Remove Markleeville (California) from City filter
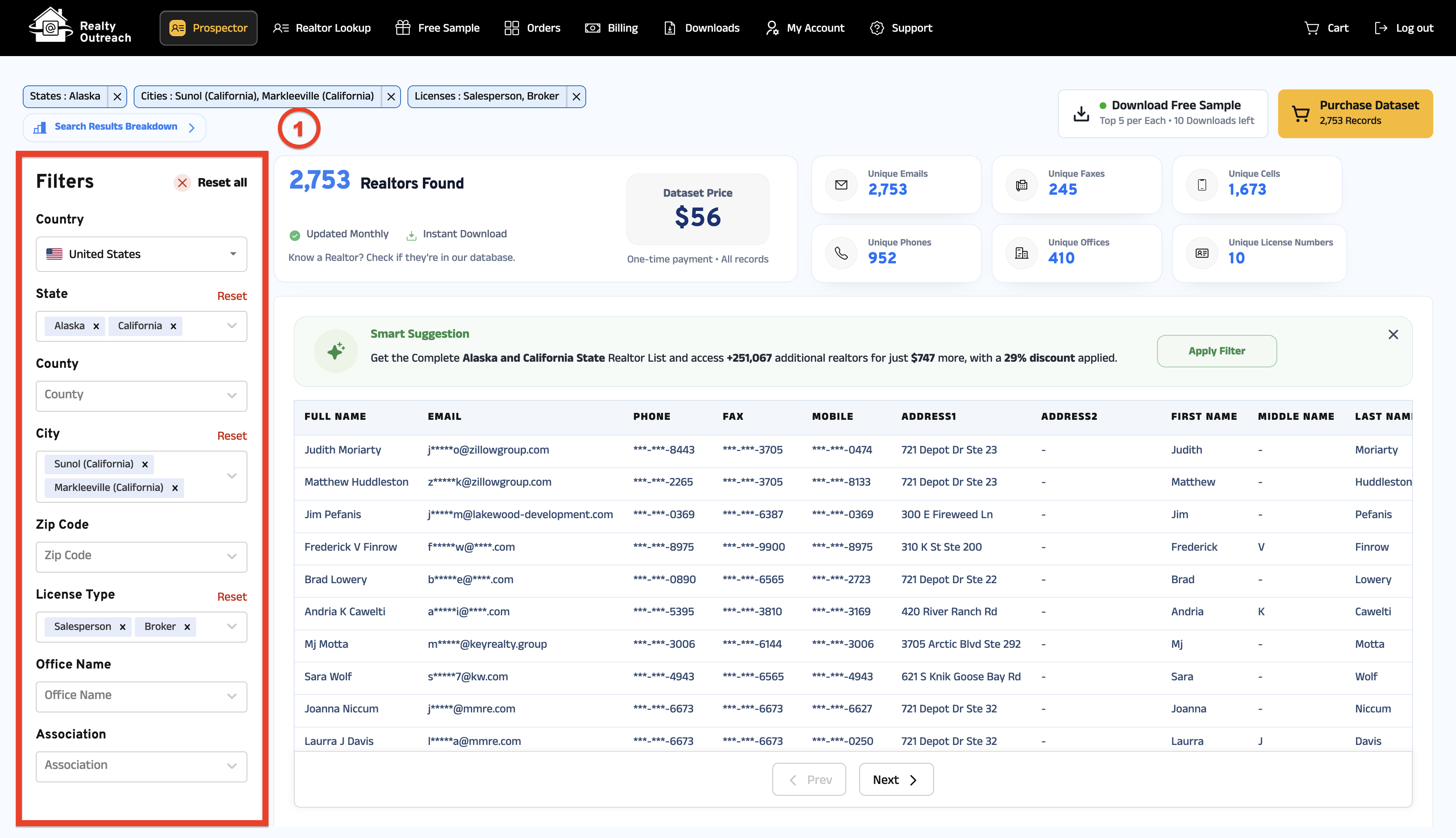1456x838 pixels. coord(175,488)
